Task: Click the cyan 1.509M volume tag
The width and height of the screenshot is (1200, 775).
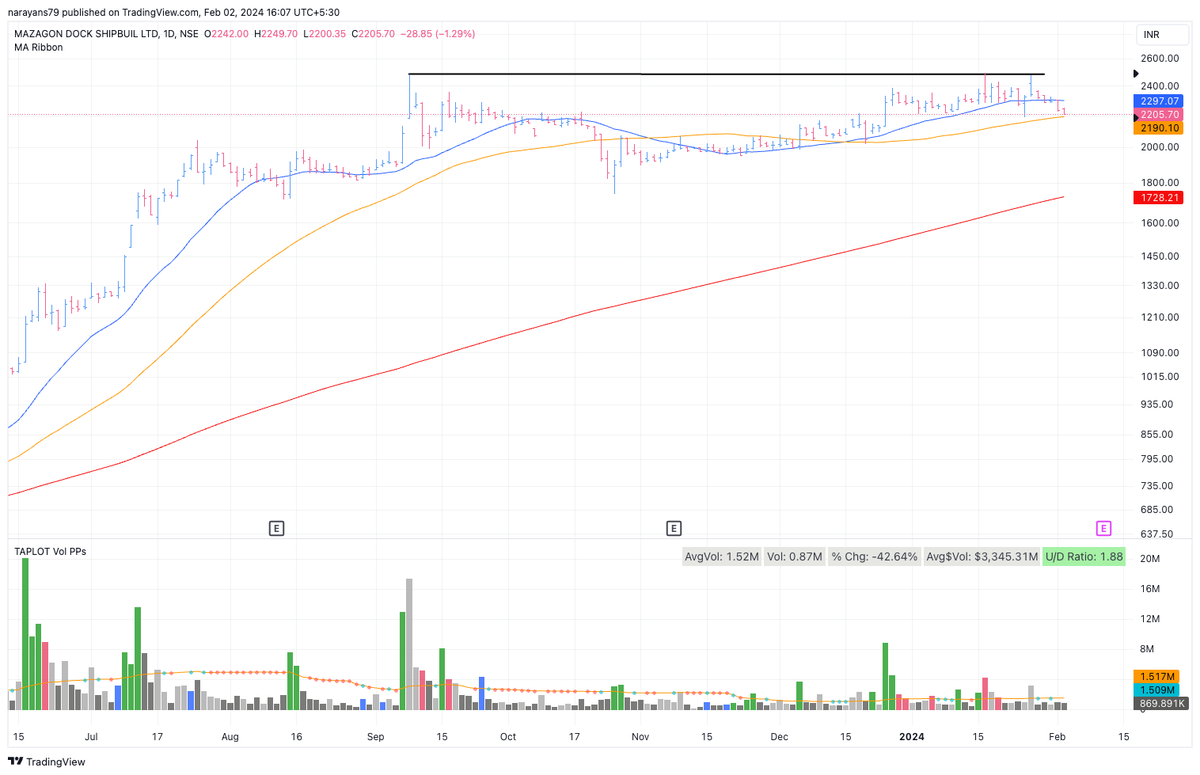Action: (x=1158, y=690)
